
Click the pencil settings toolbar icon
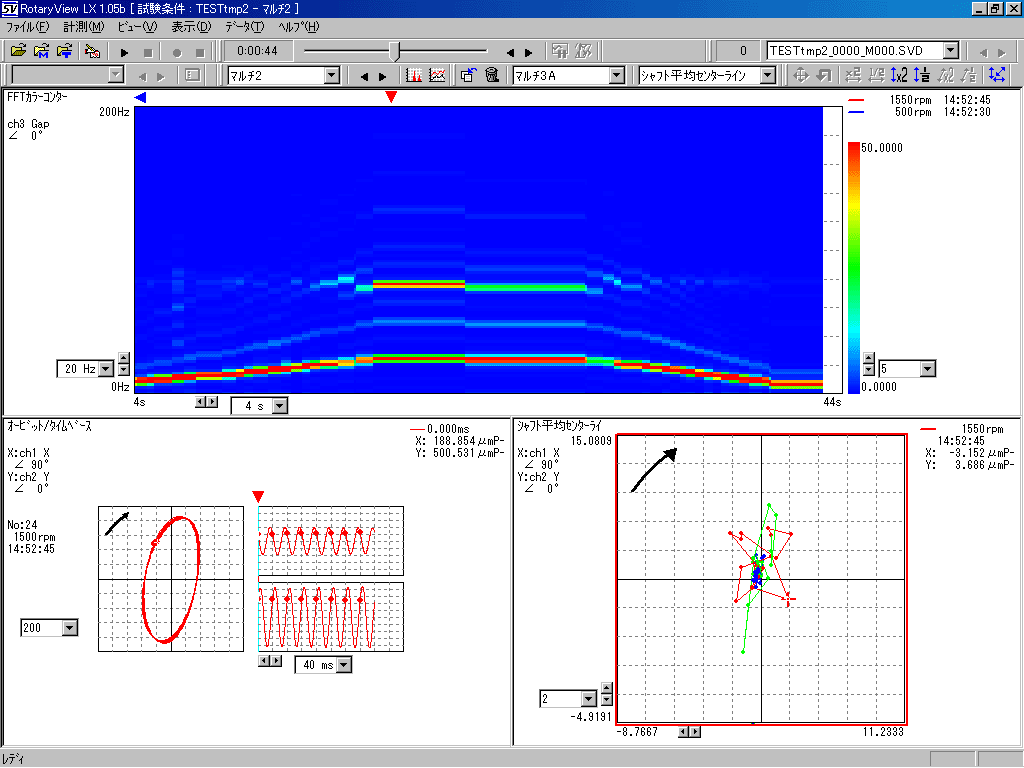tap(92, 51)
